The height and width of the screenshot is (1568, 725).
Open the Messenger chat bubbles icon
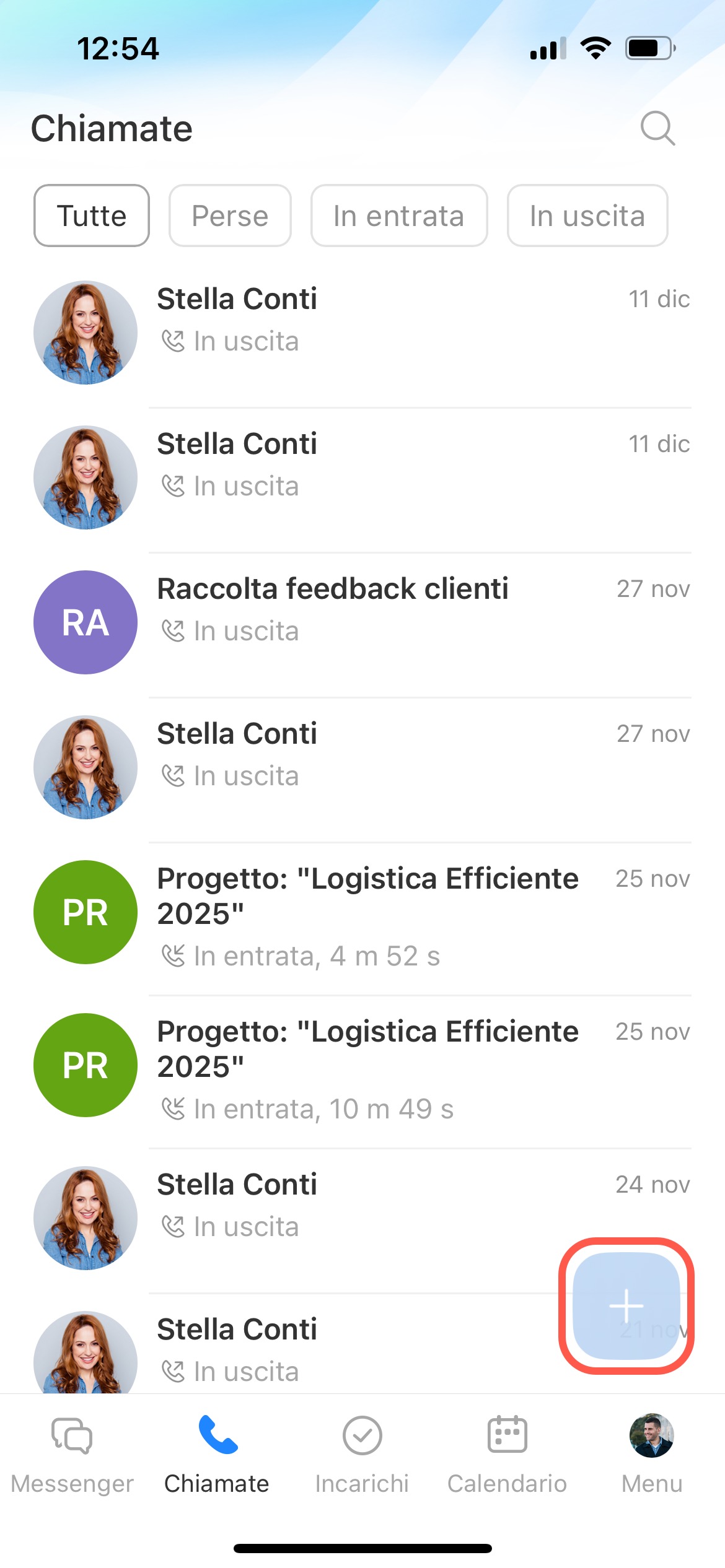pos(72,1435)
